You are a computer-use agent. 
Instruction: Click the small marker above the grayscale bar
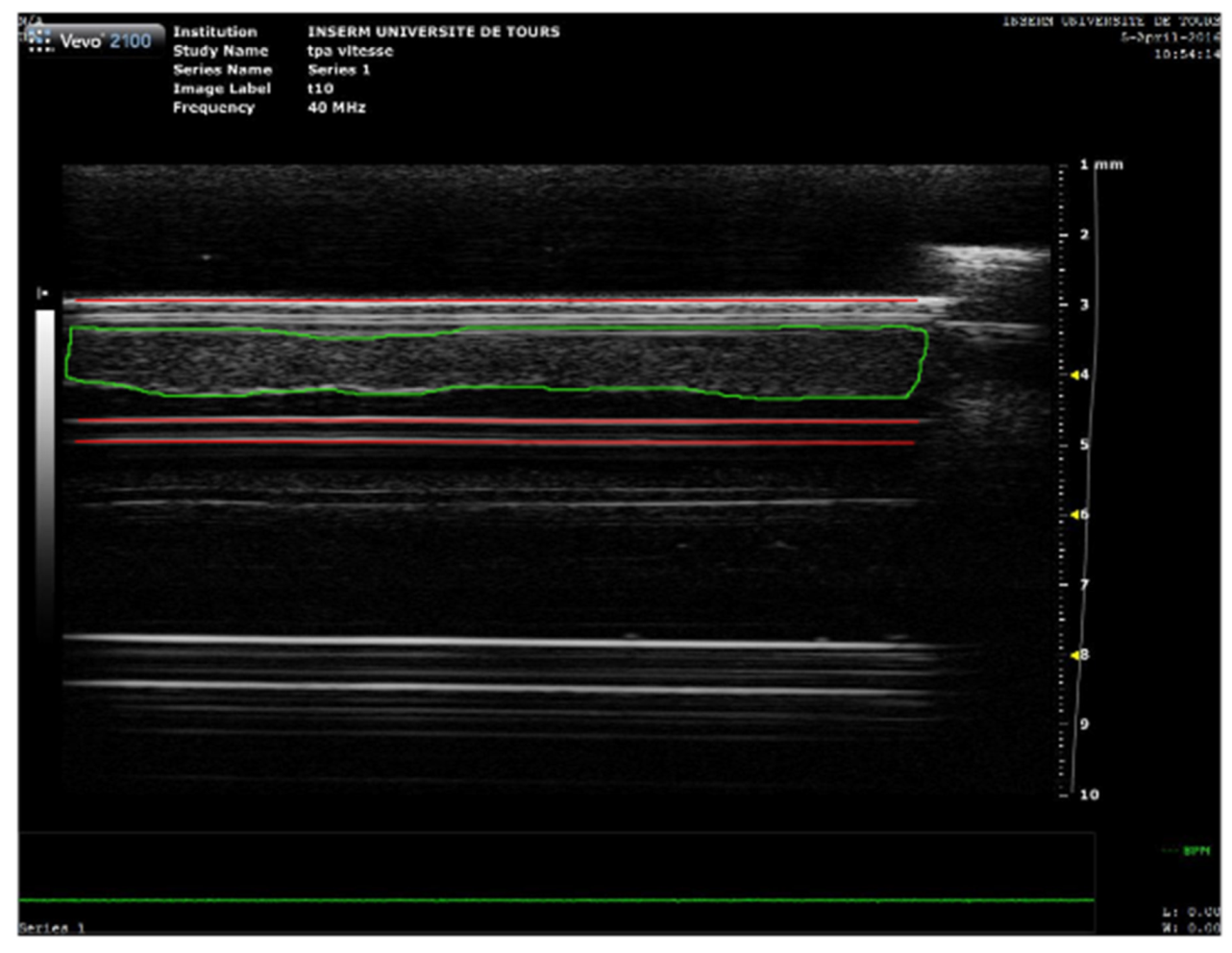(x=42, y=293)
